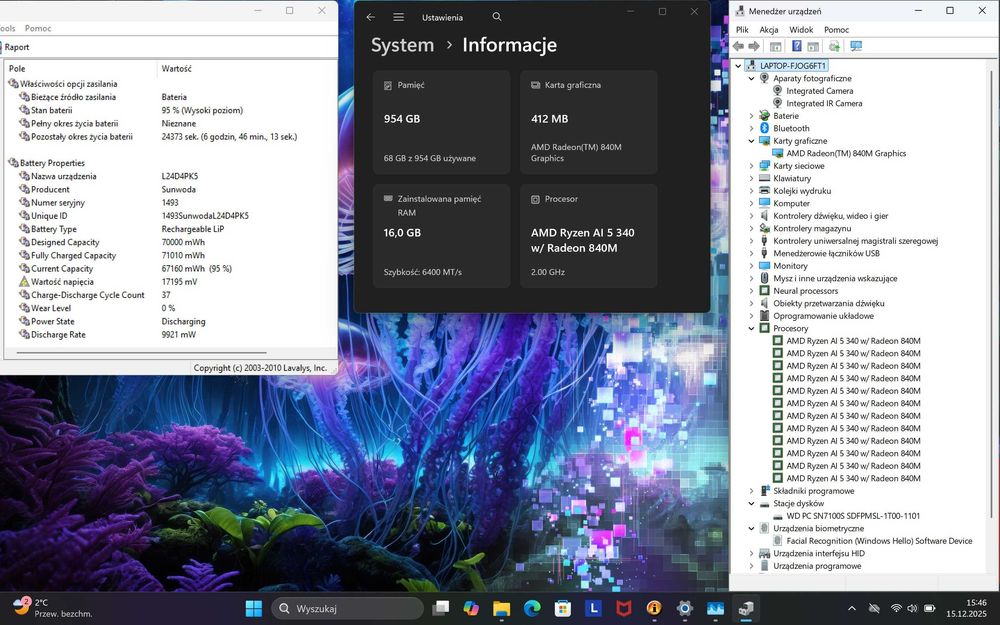The image size is (1000, 625).
Task: Select WD PC SN7100S disk drive entry
Action: [853, 516]
